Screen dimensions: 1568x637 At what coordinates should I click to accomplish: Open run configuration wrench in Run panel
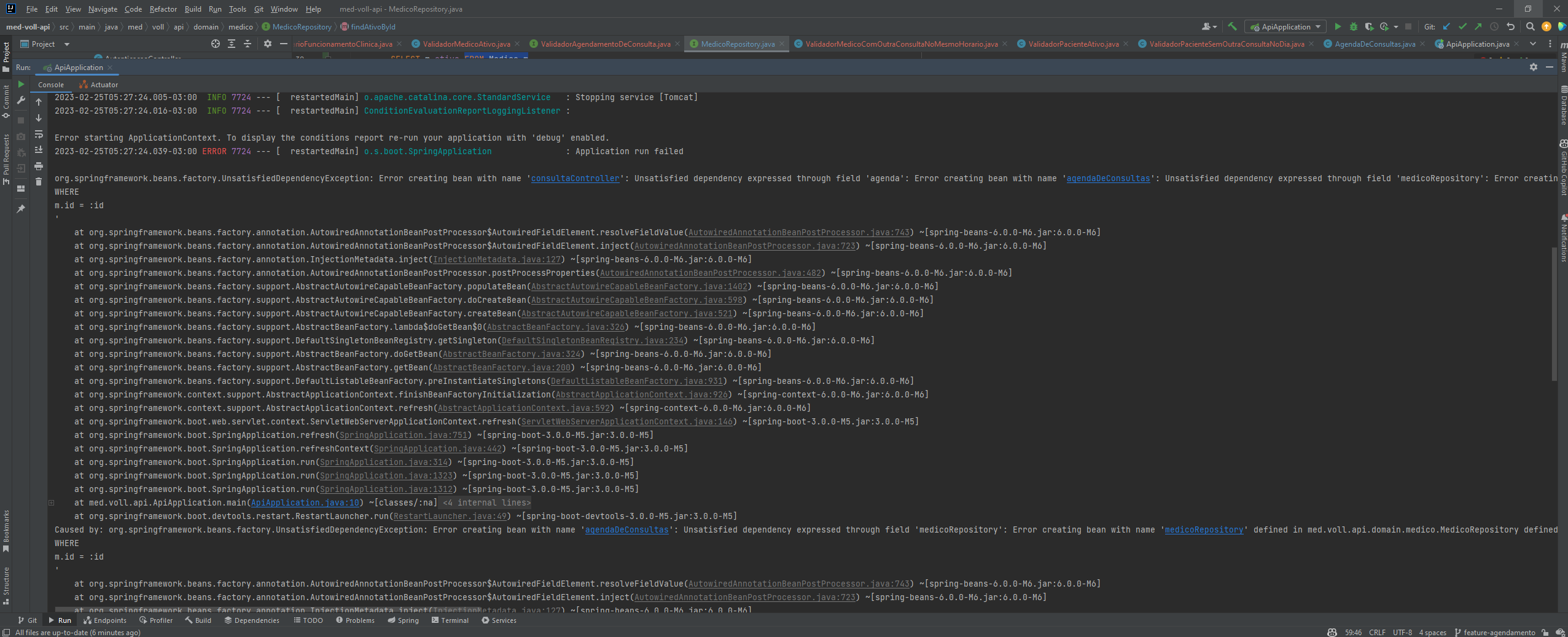pyautogui.click(x=21, y=101)
